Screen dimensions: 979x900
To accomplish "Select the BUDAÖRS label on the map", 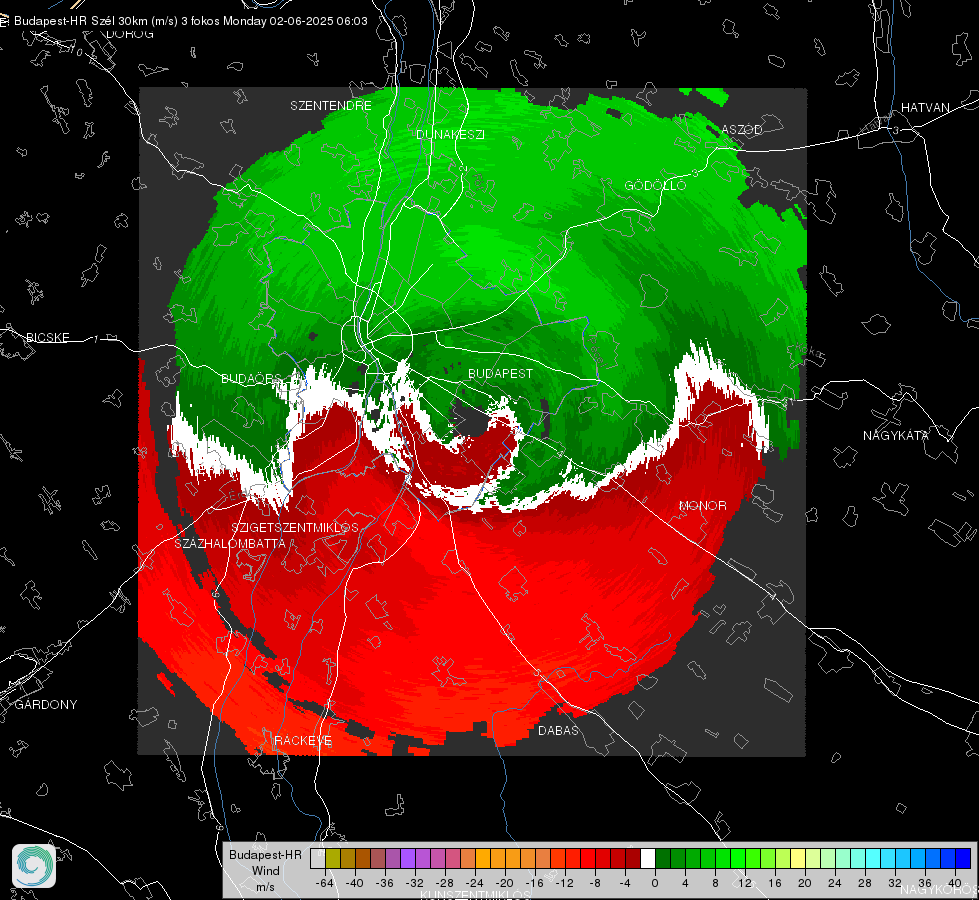I will 252,379.
